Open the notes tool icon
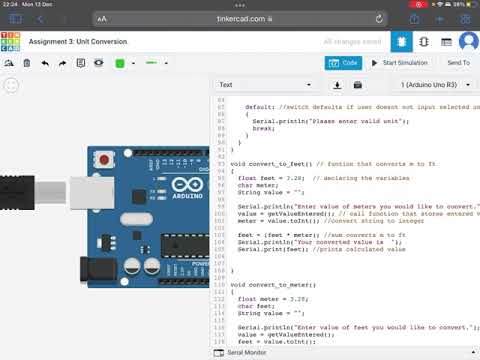 point(81,63)
